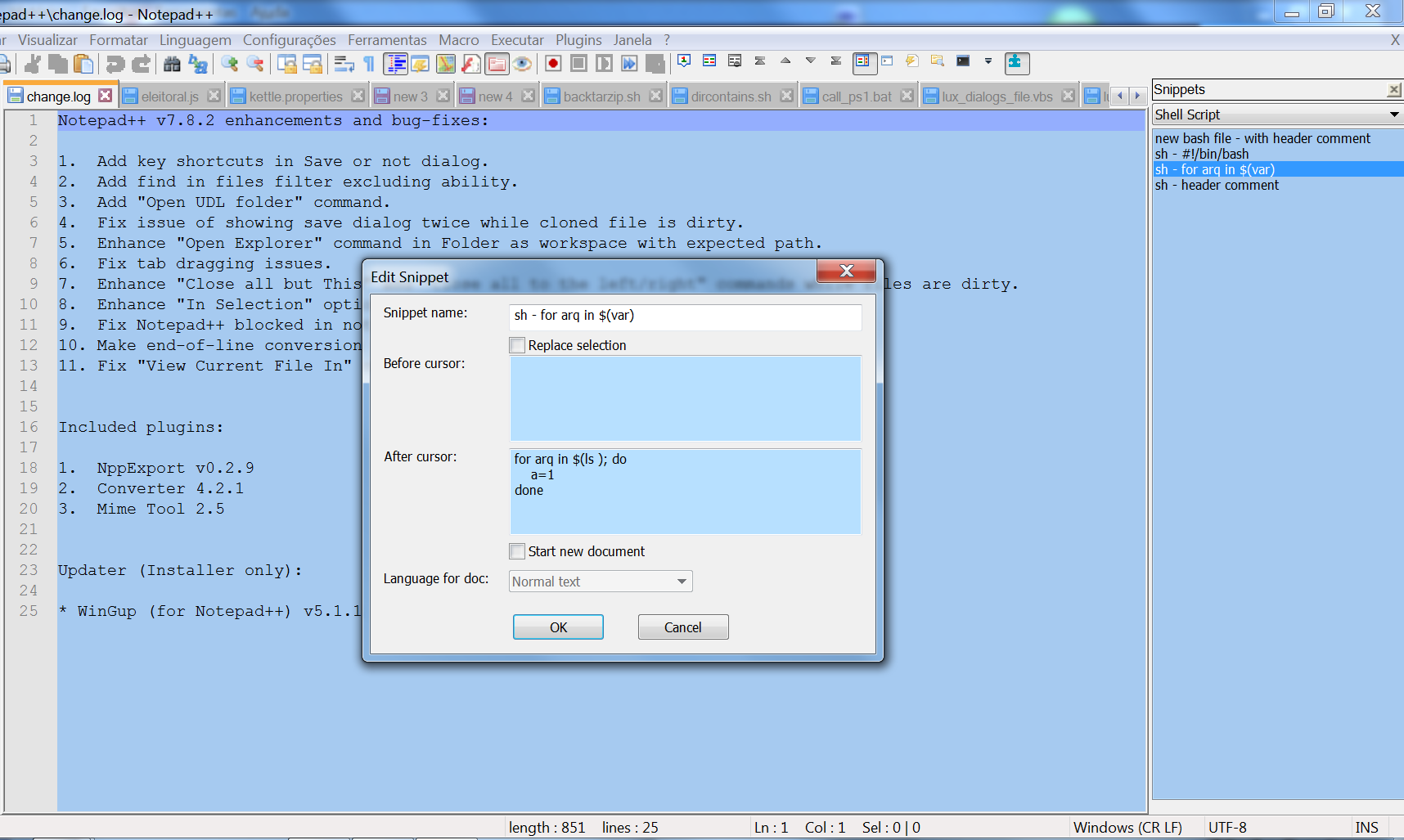Click the Paste clipboard icon
The image size is (1404, 840).
coord(83,64)
